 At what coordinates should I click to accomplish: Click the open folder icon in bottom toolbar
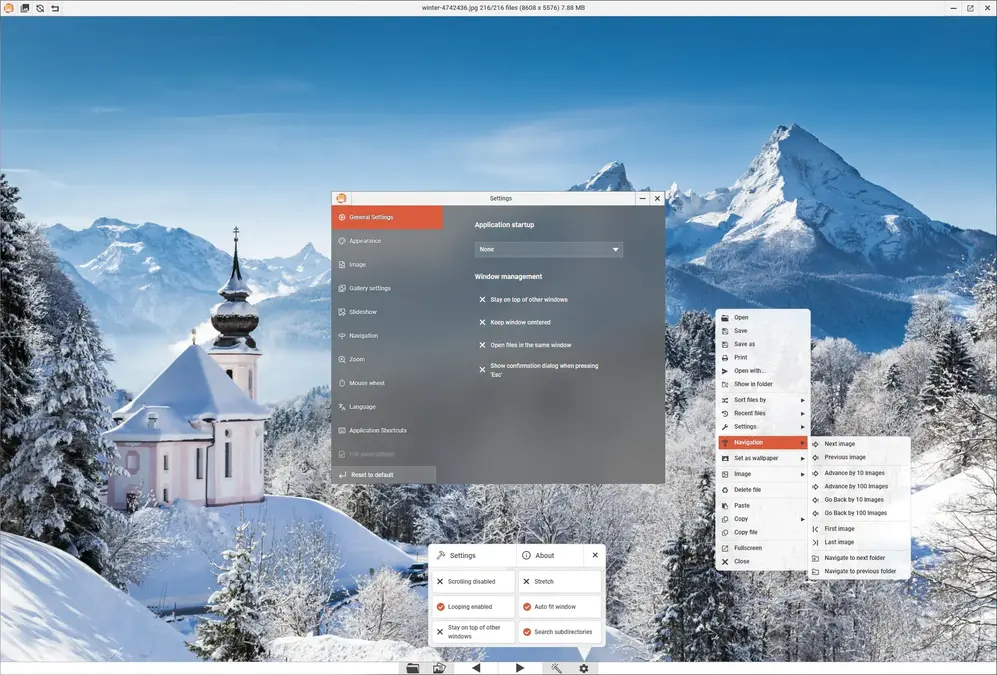412,668
